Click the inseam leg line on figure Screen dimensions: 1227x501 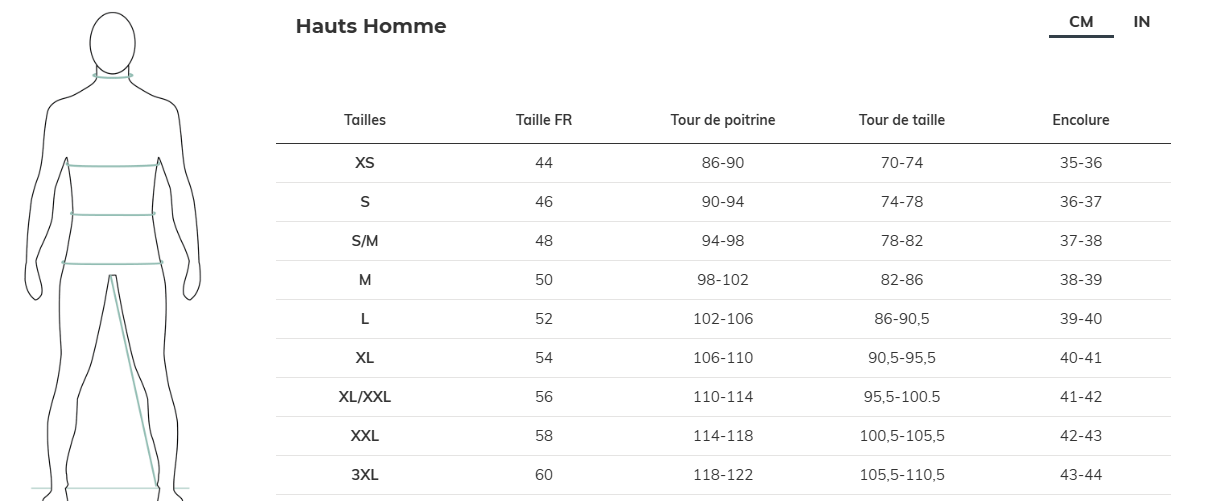click(135, 382)
